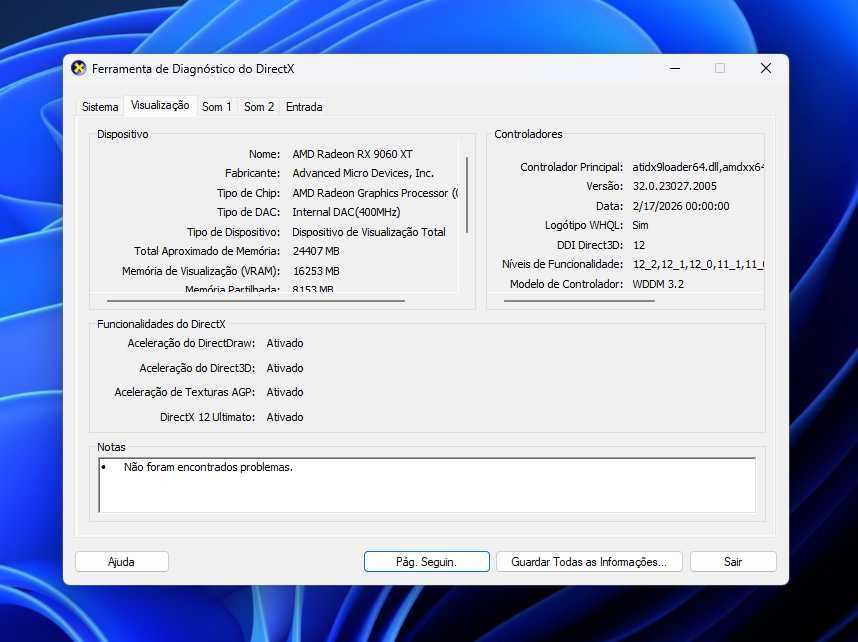Click the Não foram encontrados problemas note
The image size is (858, 642).
208,467
